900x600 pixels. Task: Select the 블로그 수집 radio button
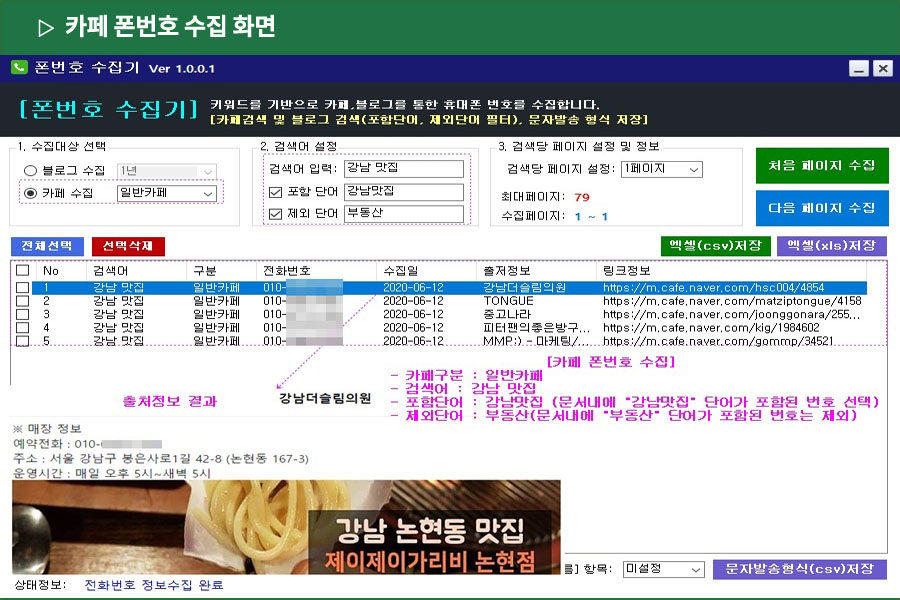[x=30, y=171]
